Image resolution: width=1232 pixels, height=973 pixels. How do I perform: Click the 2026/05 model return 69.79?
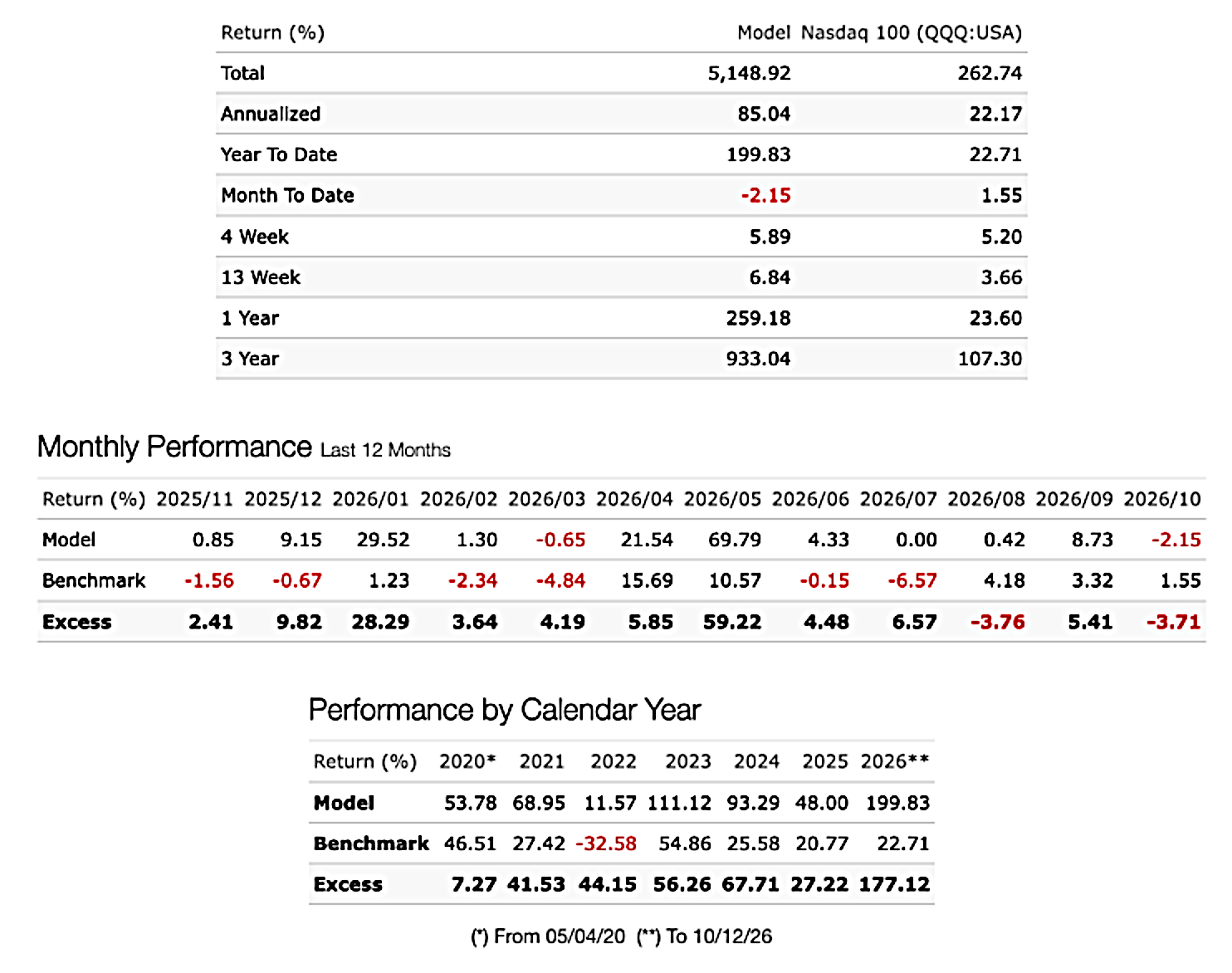click(735, 540)
